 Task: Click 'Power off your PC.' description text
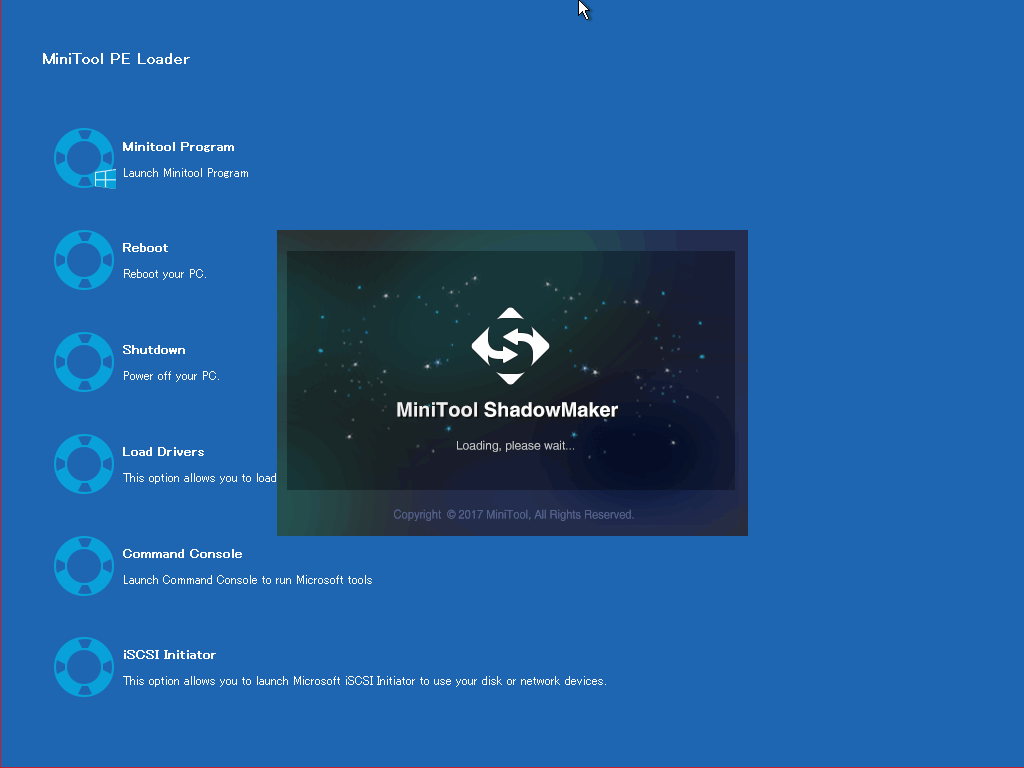pos(171,376)
